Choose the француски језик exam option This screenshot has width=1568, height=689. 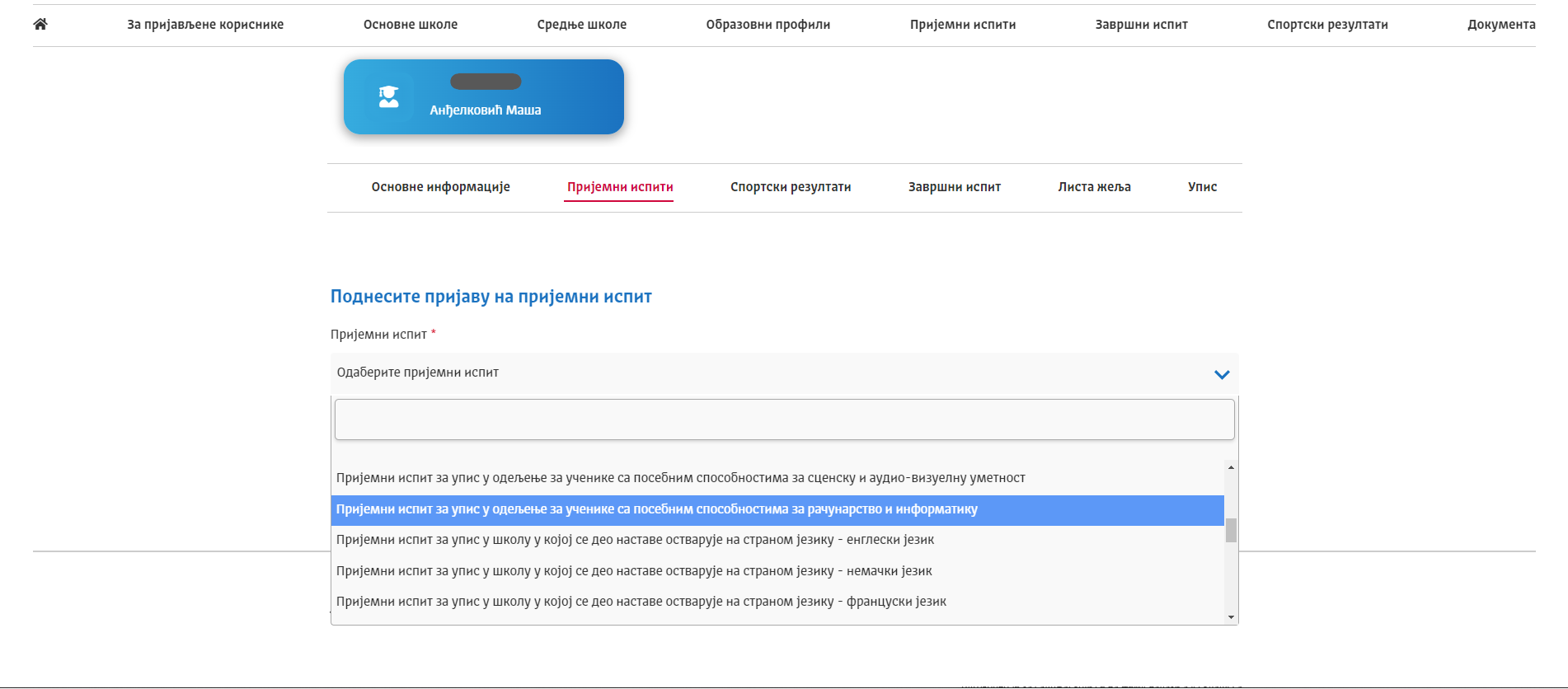[x=777, y=602]
